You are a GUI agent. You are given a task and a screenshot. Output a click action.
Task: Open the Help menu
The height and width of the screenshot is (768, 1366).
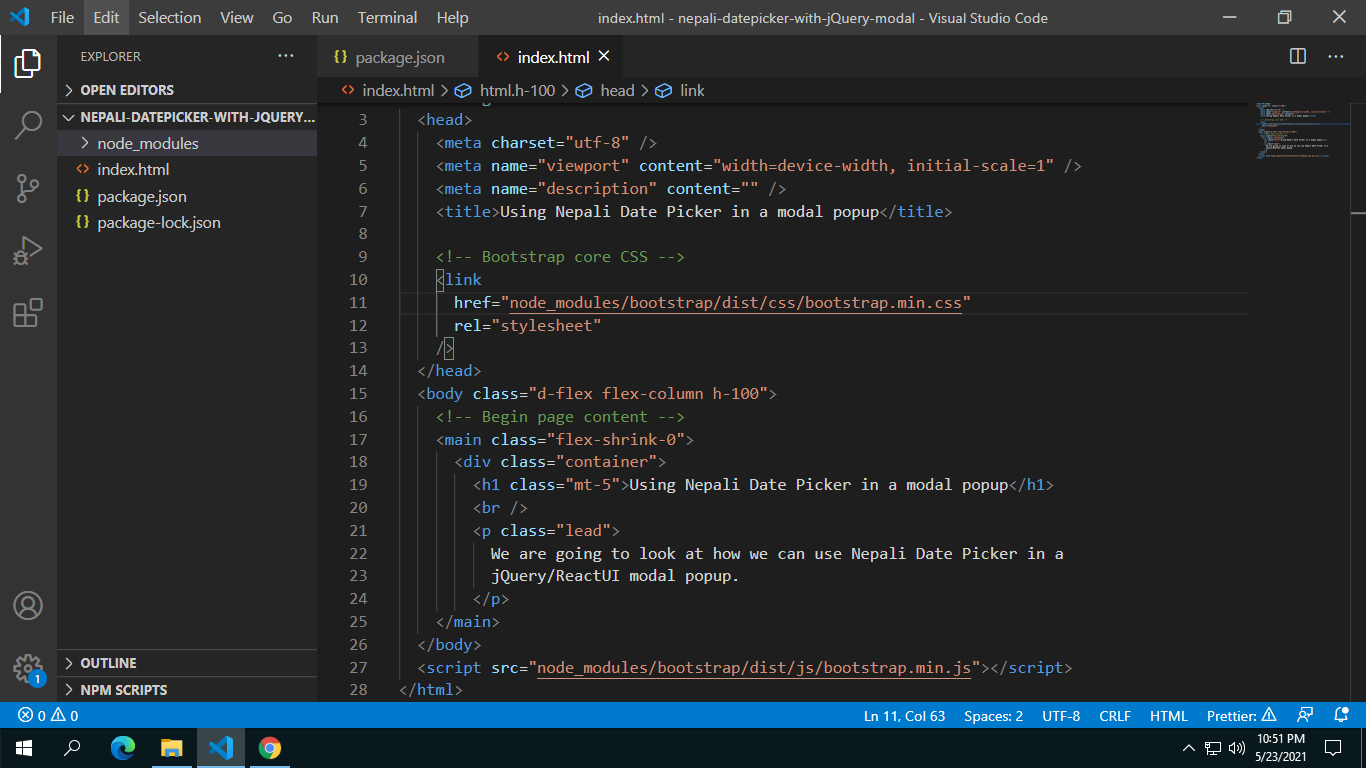coord(452,17)
